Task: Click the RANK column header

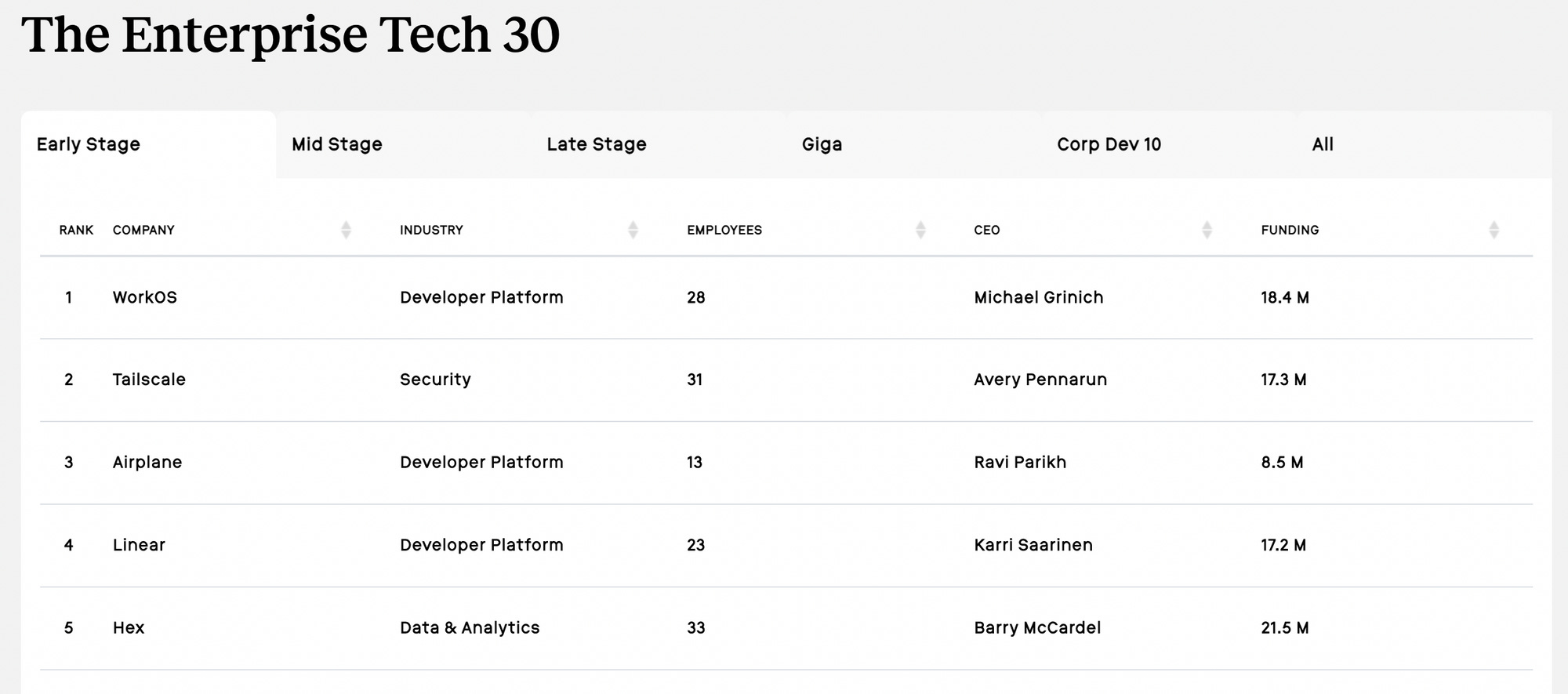Action: pos(76,230)
